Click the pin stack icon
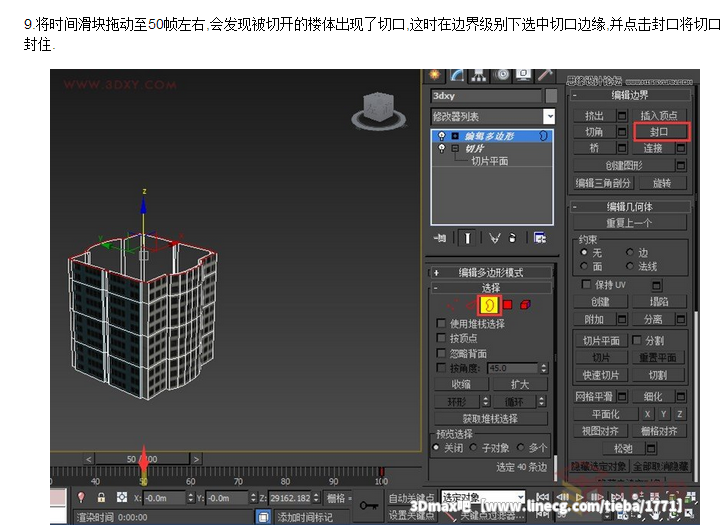 (440, 238)
